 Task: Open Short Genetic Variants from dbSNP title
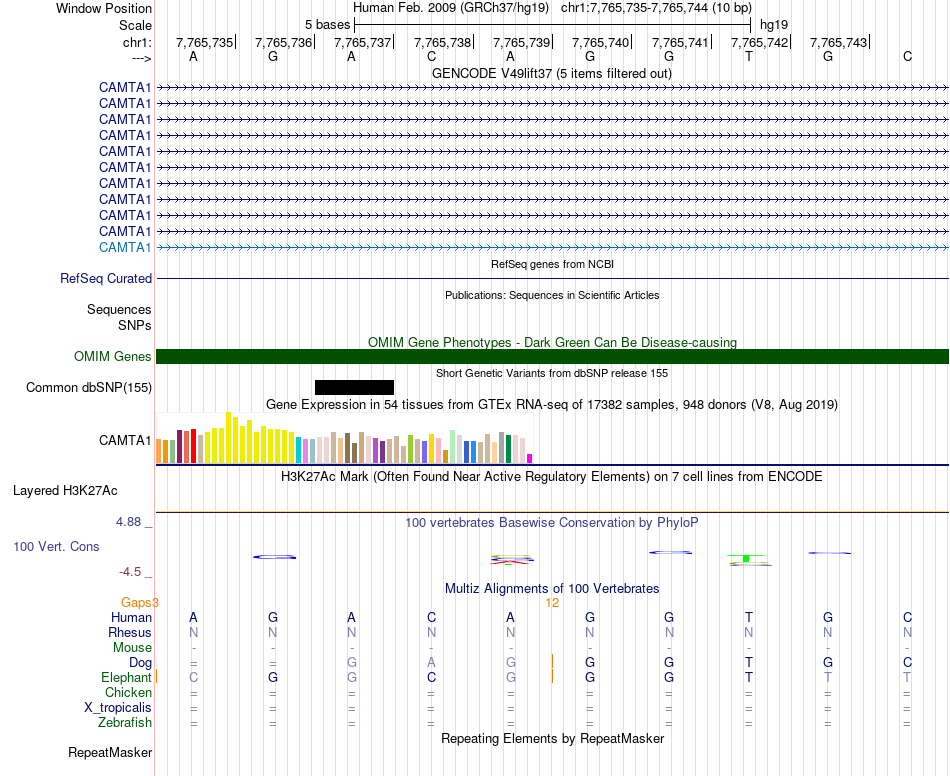click(x=551, y=373)
